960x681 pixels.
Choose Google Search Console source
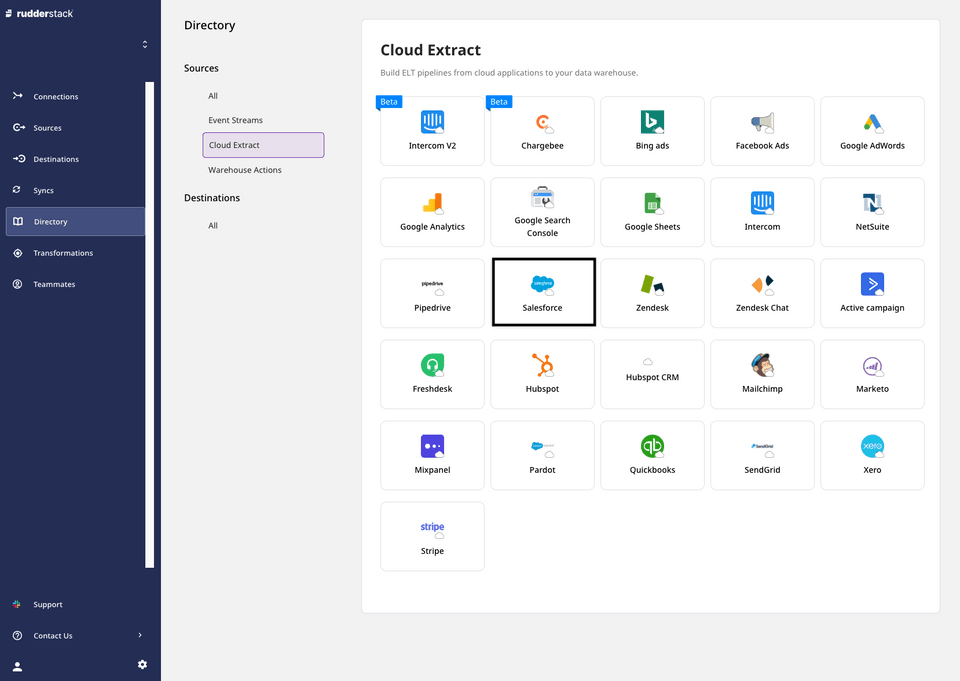(542, 212)
